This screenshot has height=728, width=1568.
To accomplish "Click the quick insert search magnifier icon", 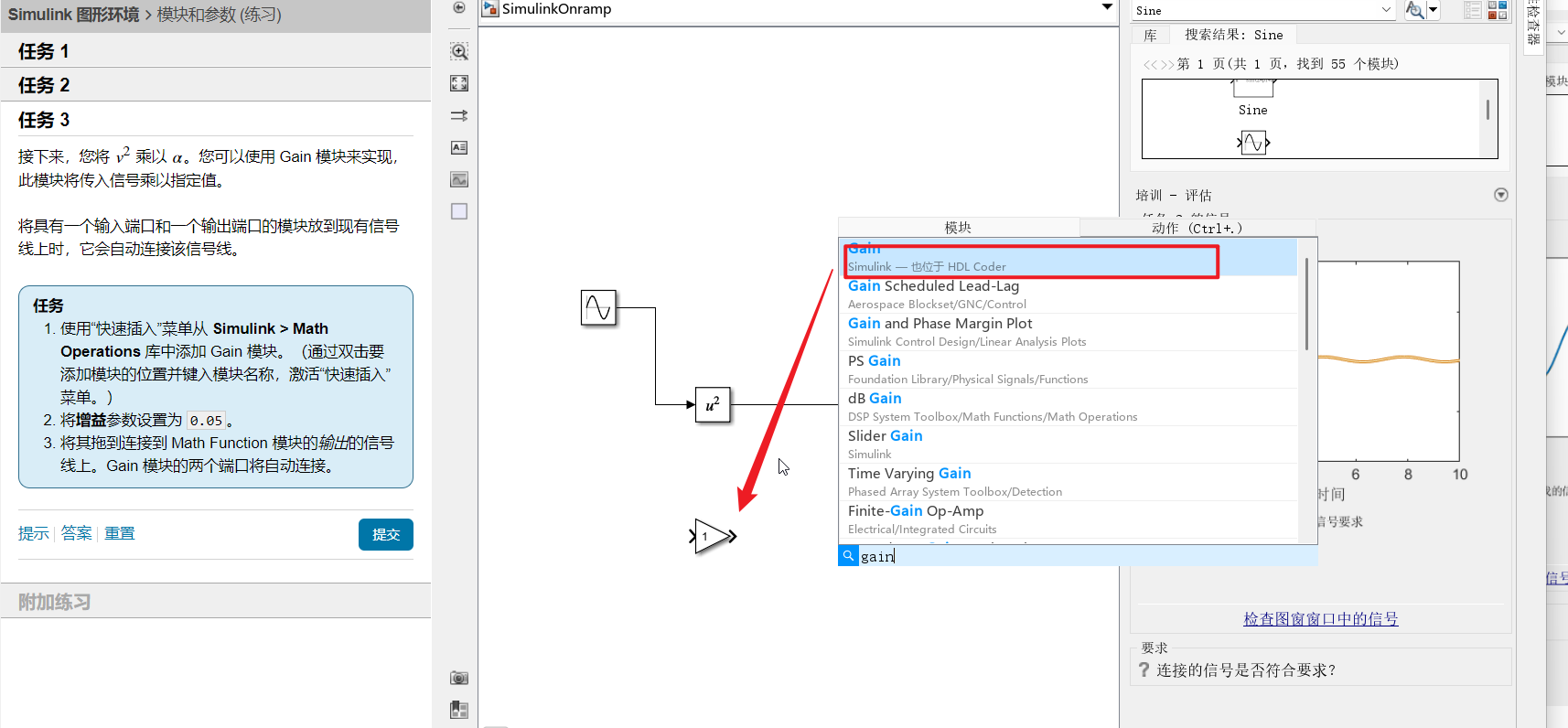I will click(848, 555).
